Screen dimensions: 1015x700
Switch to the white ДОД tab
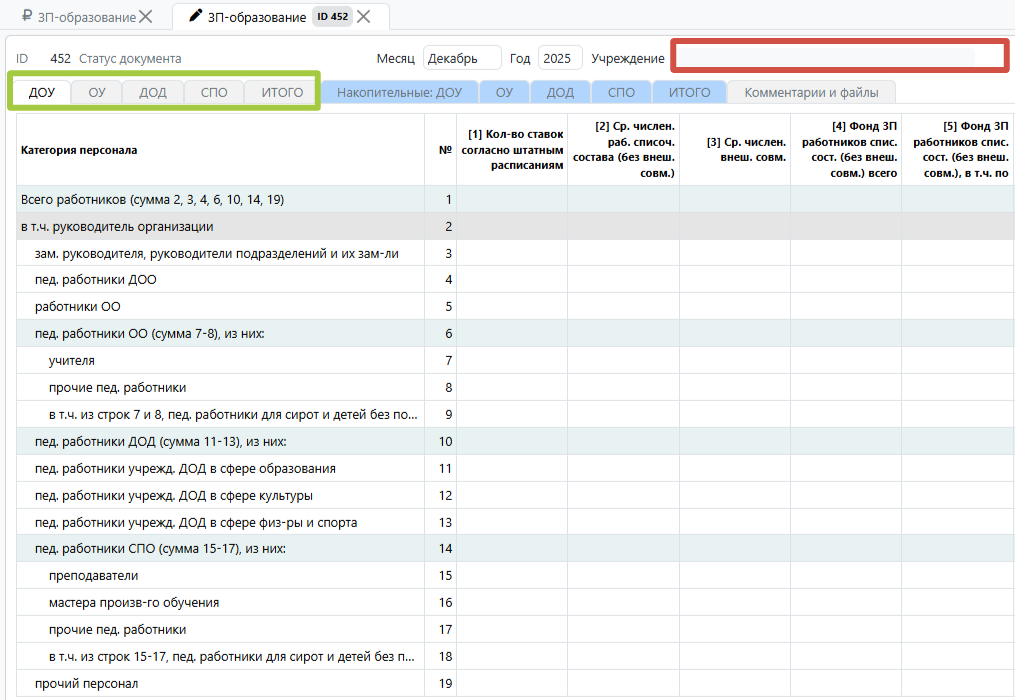click(x=153, y=93)
